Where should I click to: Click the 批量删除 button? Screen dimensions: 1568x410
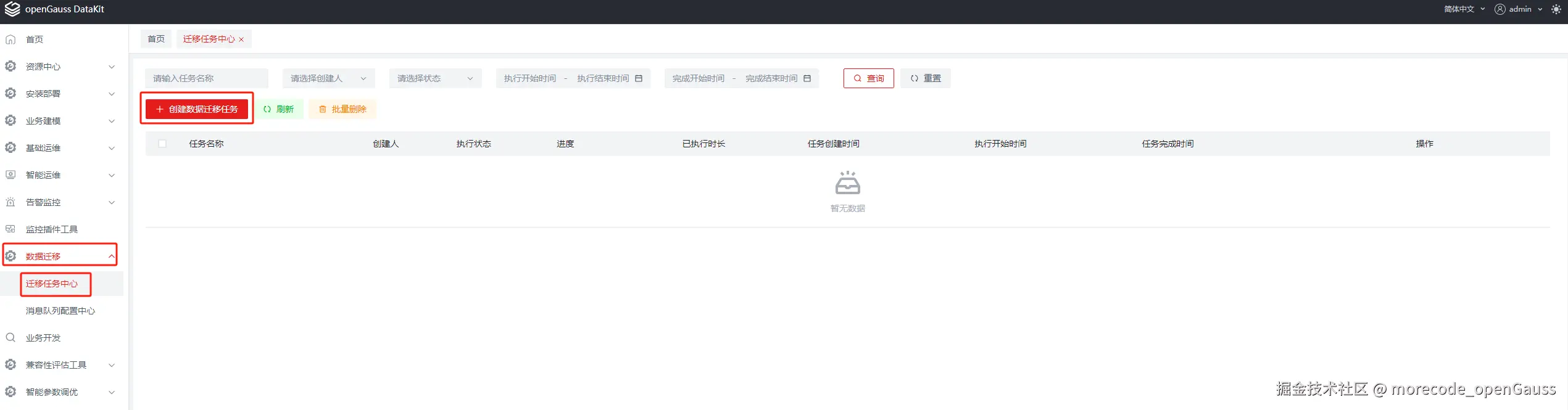[342, 109]
